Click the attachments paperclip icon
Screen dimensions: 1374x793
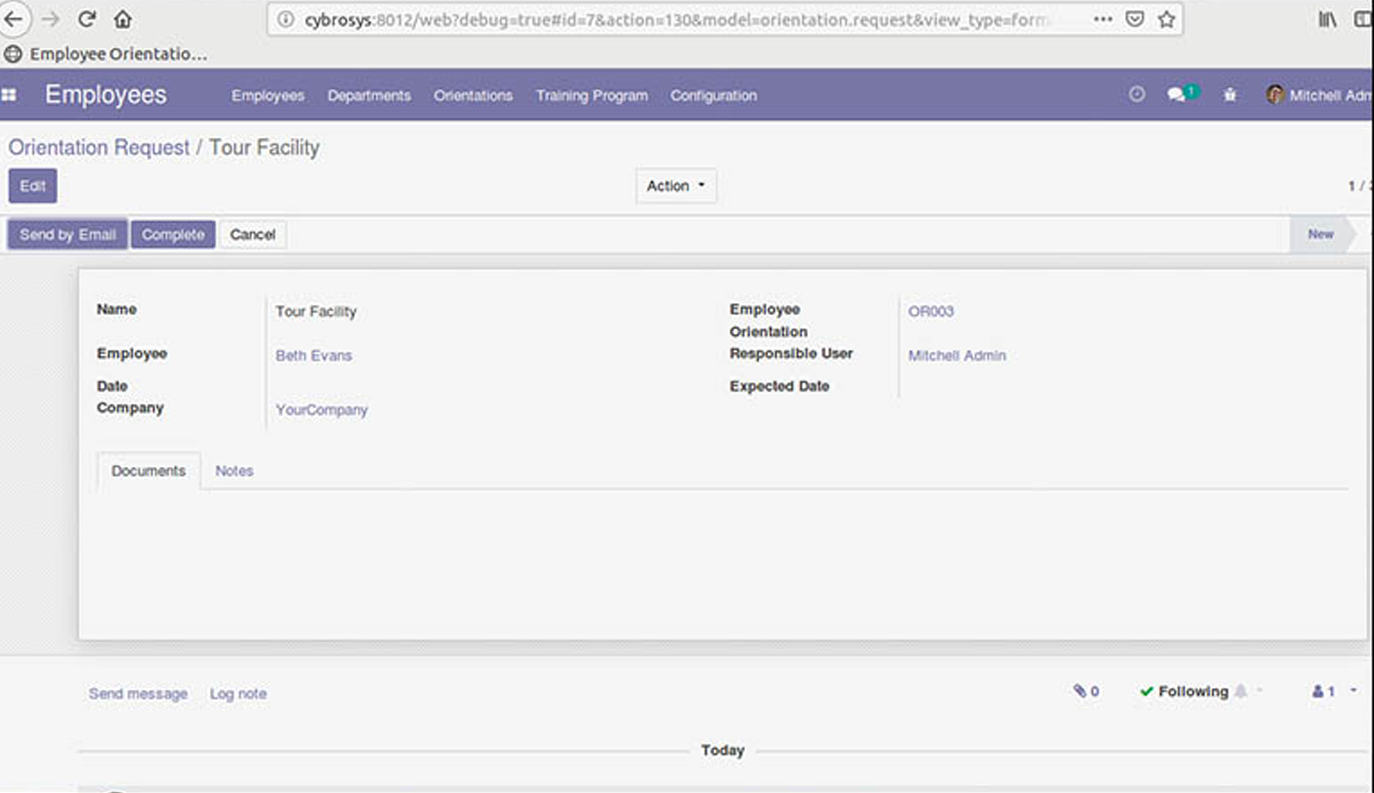tap(1080, 691)
